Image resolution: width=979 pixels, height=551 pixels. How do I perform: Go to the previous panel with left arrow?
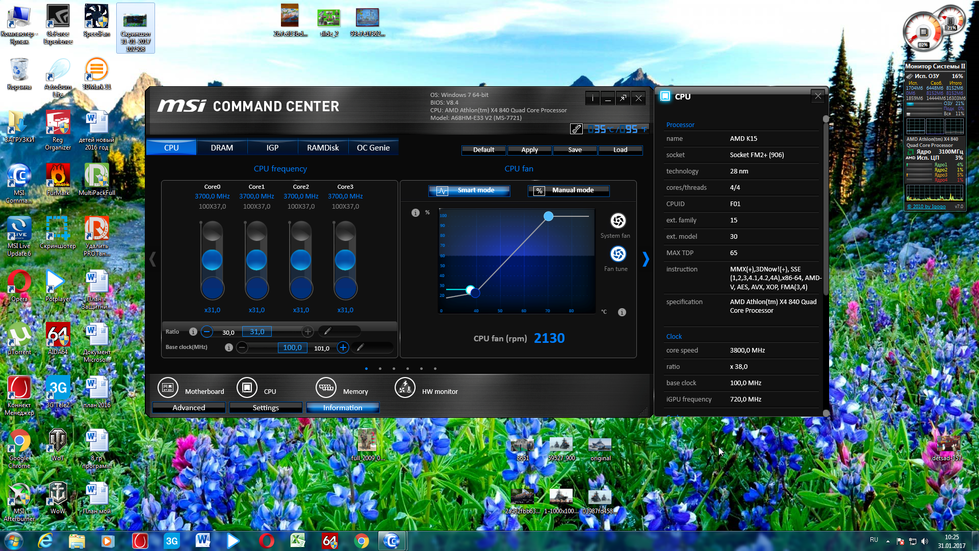click(x=152, y=259)
